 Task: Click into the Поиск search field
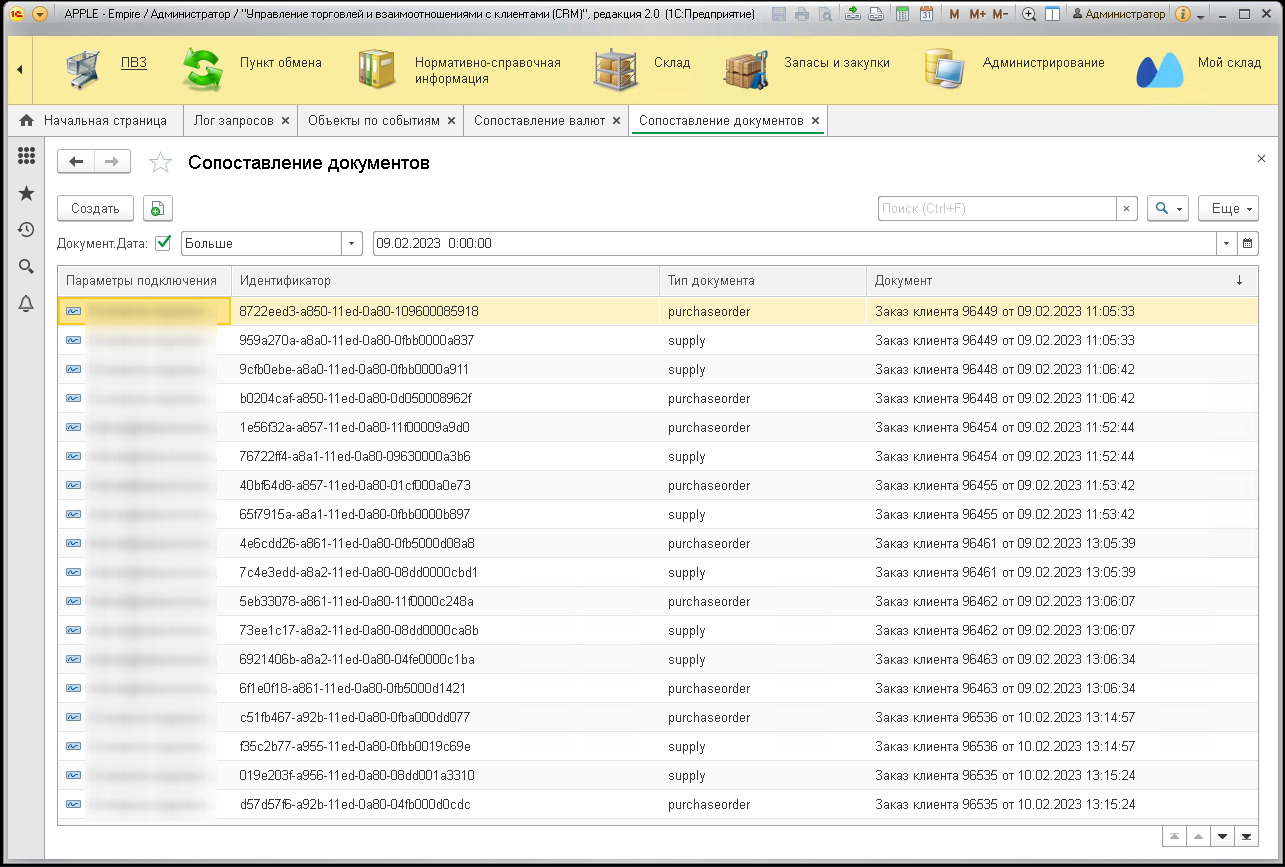click(x=996, y=208)
